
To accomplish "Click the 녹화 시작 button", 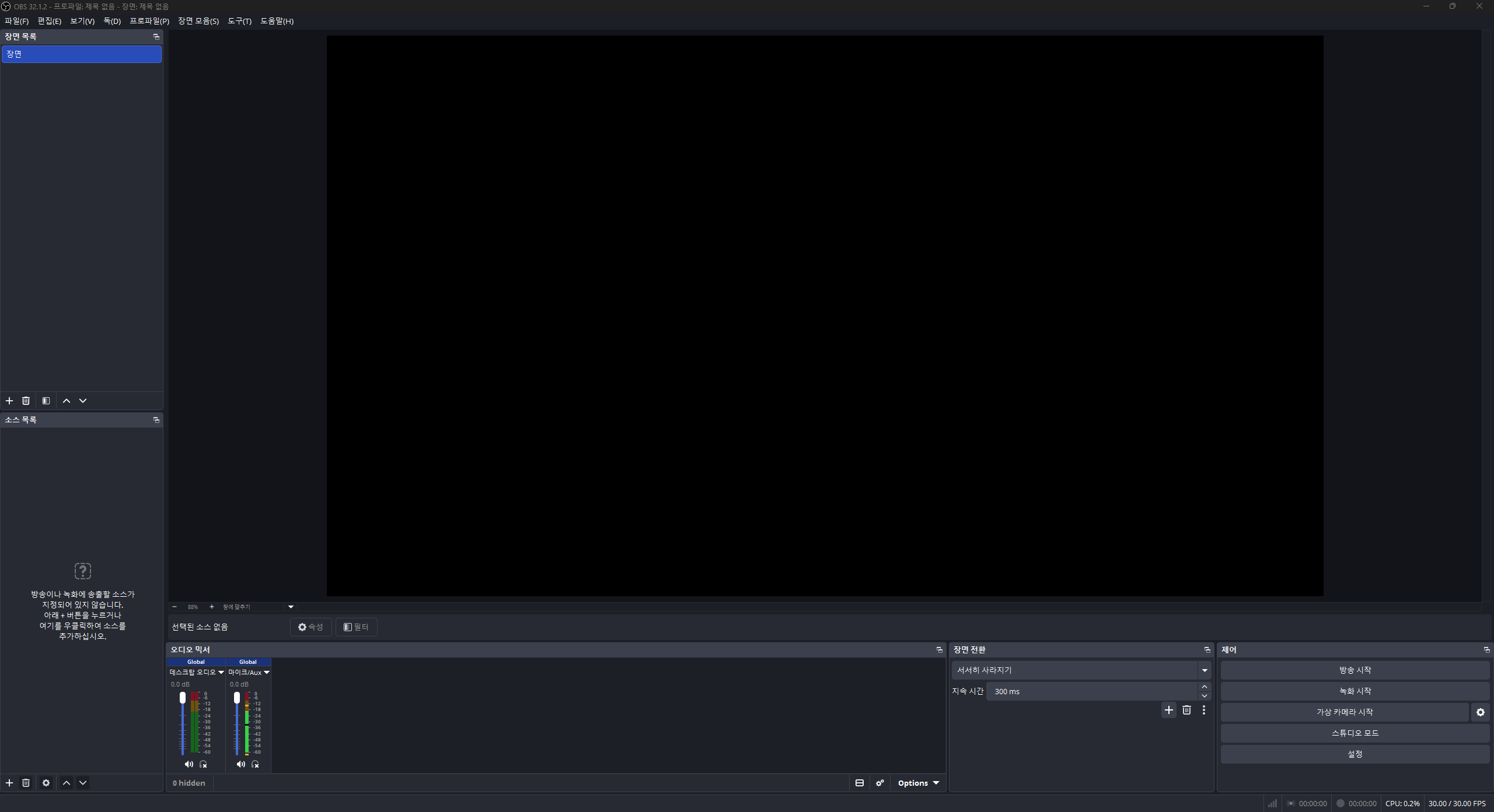I will (1355, 691).
